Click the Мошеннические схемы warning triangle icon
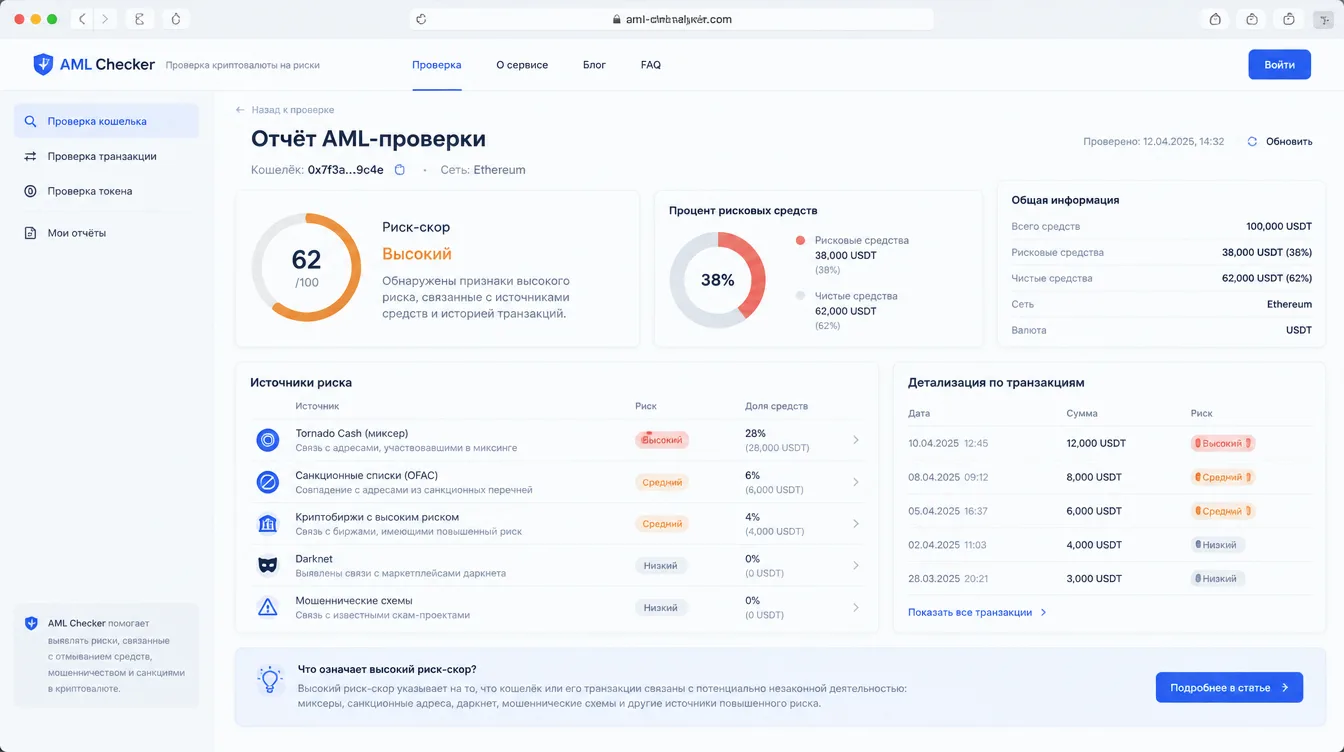1344x752 pixels. point(267,607)
